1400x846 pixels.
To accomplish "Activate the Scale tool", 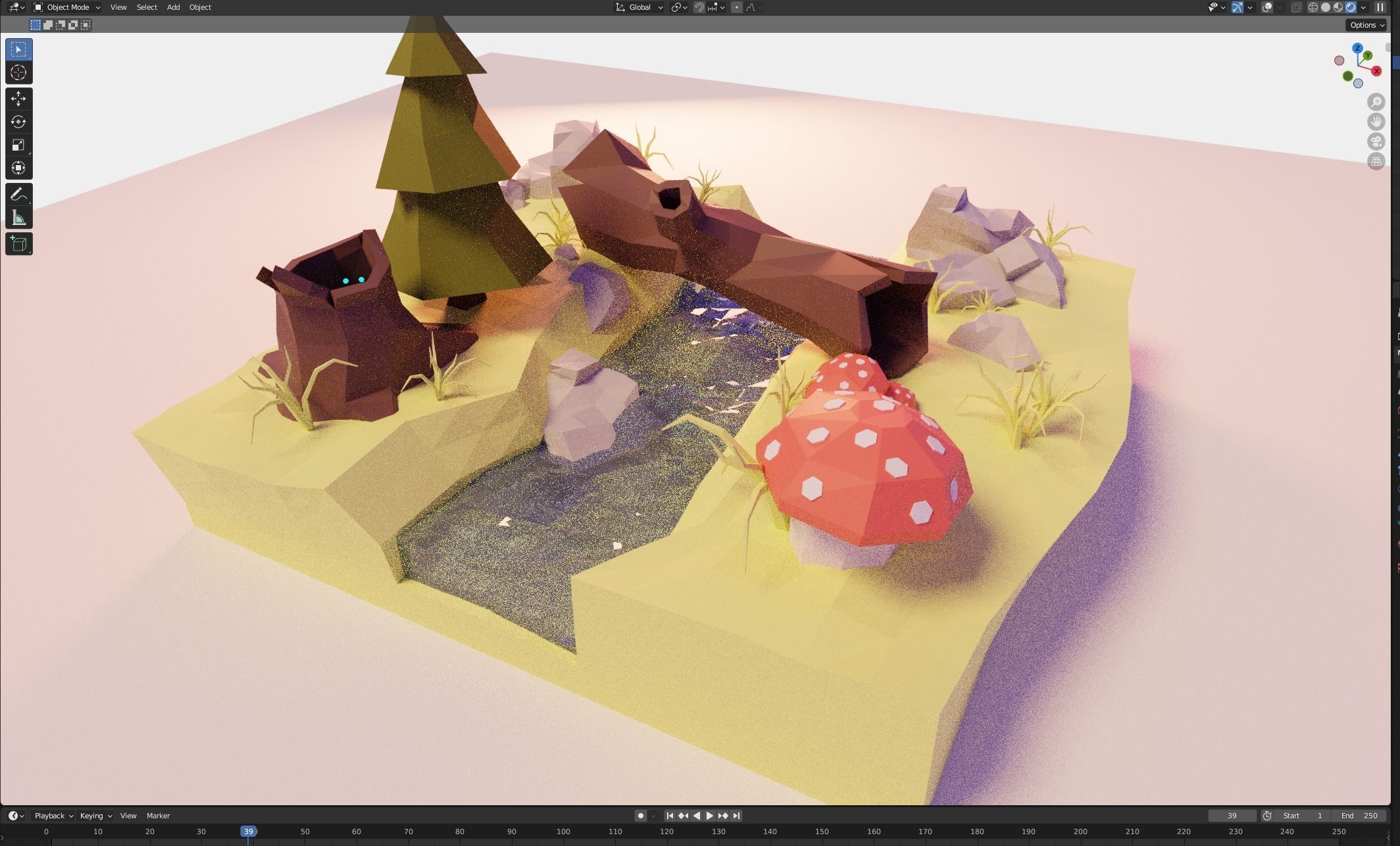I will coord(18,145).
